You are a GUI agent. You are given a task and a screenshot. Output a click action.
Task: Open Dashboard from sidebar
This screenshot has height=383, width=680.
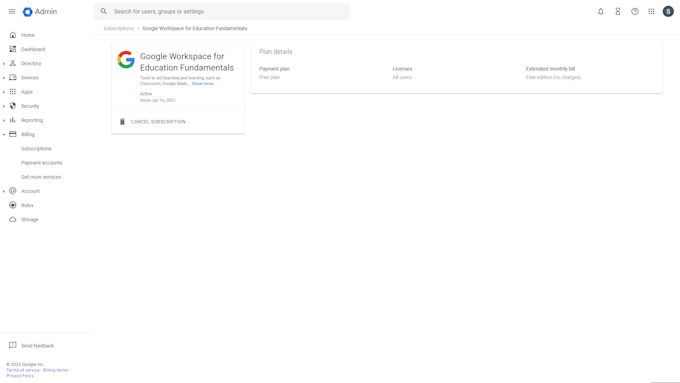click(33, 49)
